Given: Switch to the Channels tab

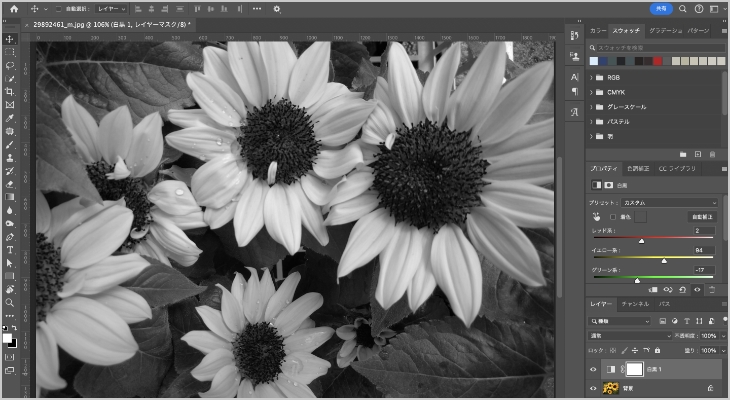Looking at the screenshot, I should point(635,304).
